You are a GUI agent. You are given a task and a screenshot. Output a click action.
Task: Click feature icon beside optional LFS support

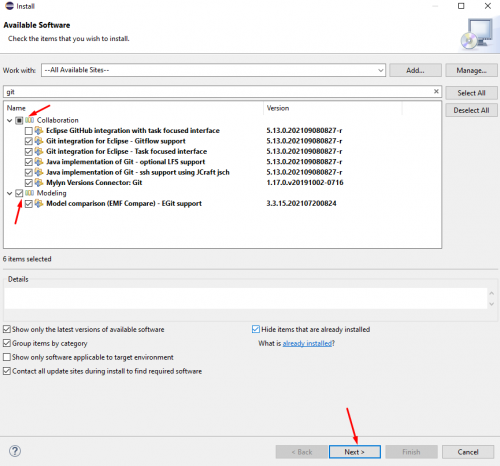(39, 162)
